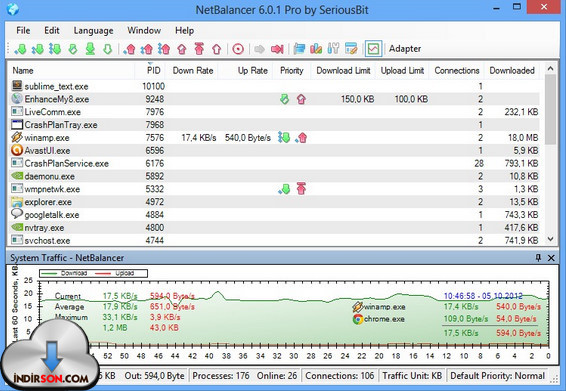Select the AvastUI.exe process
The height and width of the screenshot is (391, 566).
point(274,151)
